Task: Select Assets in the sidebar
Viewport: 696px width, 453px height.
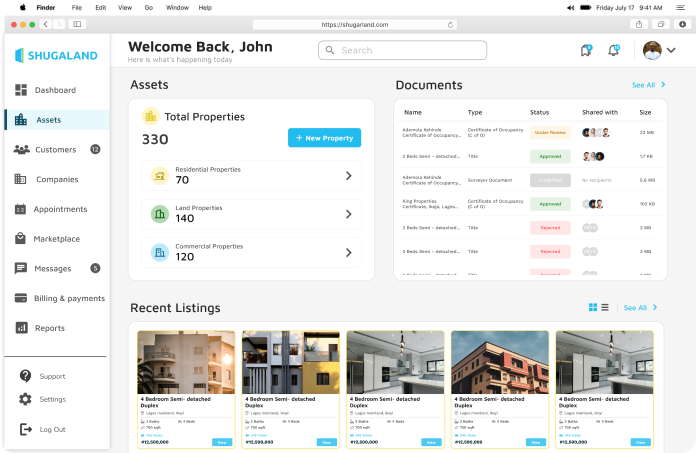Action: [57, 120]
